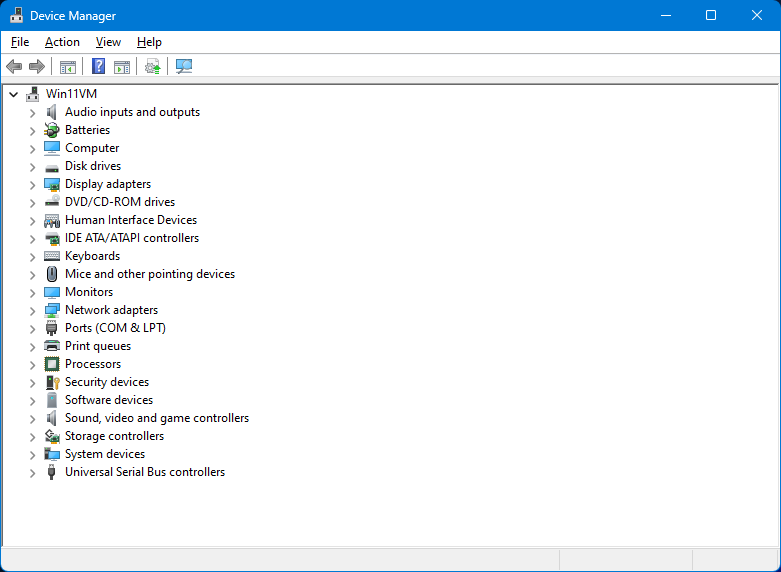
Task: Open Help via blue question mark icon
Action: pyautogui.click(x=98, y=67)
